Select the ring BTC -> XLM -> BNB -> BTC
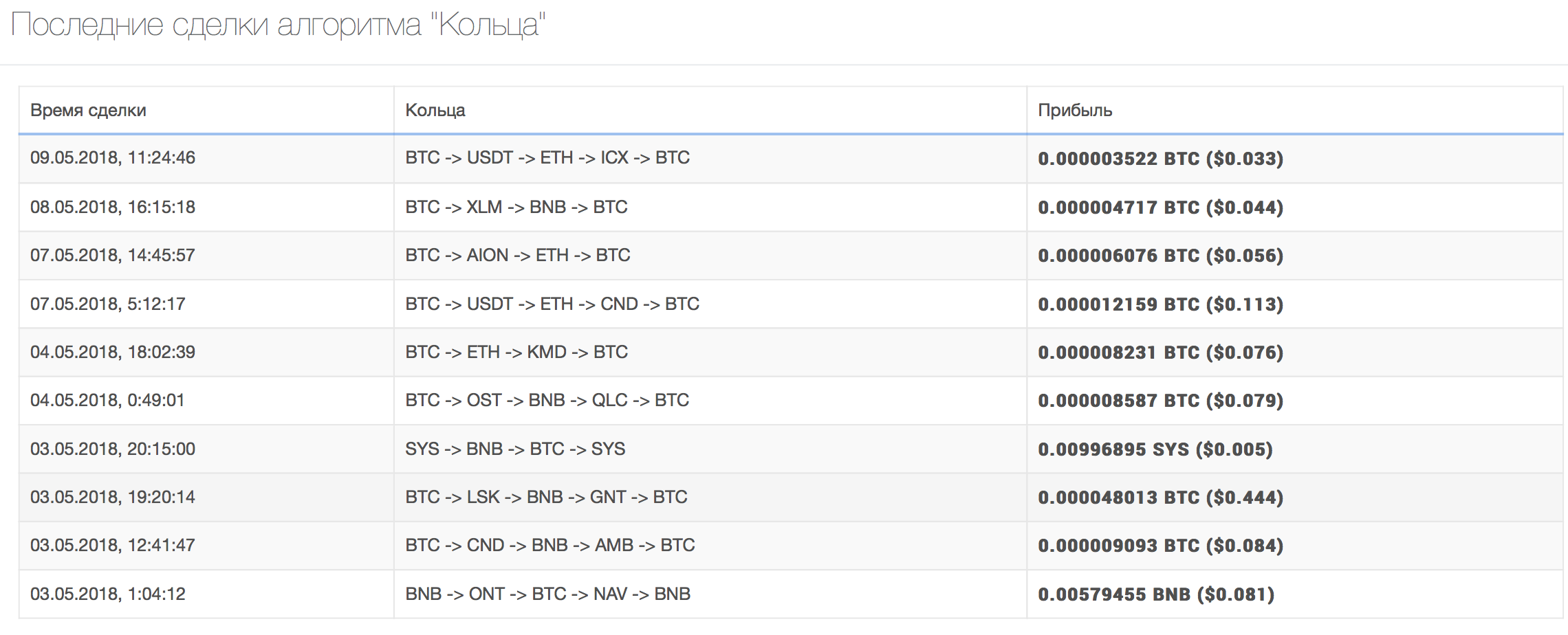1568x635 pixels. click(x=516, y=207)
